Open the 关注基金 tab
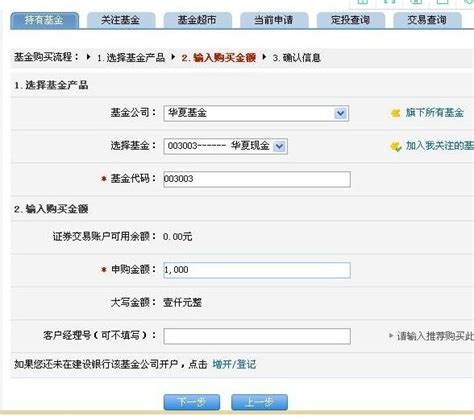474x420 pixels. point(121,21)
